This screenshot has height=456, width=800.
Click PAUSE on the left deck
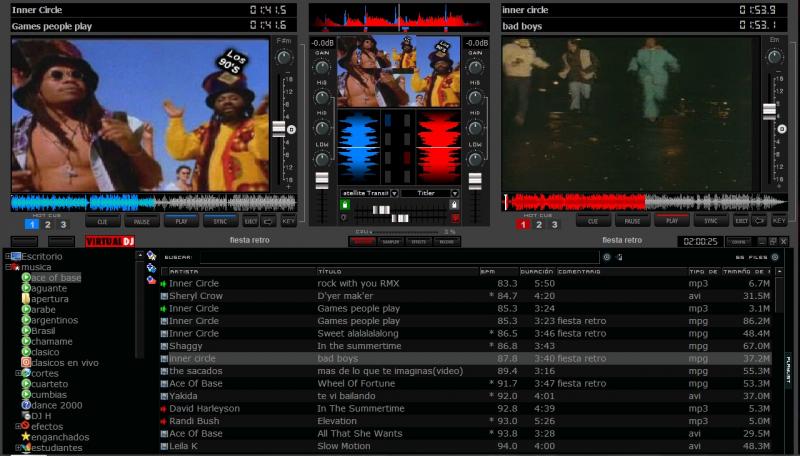[x=142, y=221]
